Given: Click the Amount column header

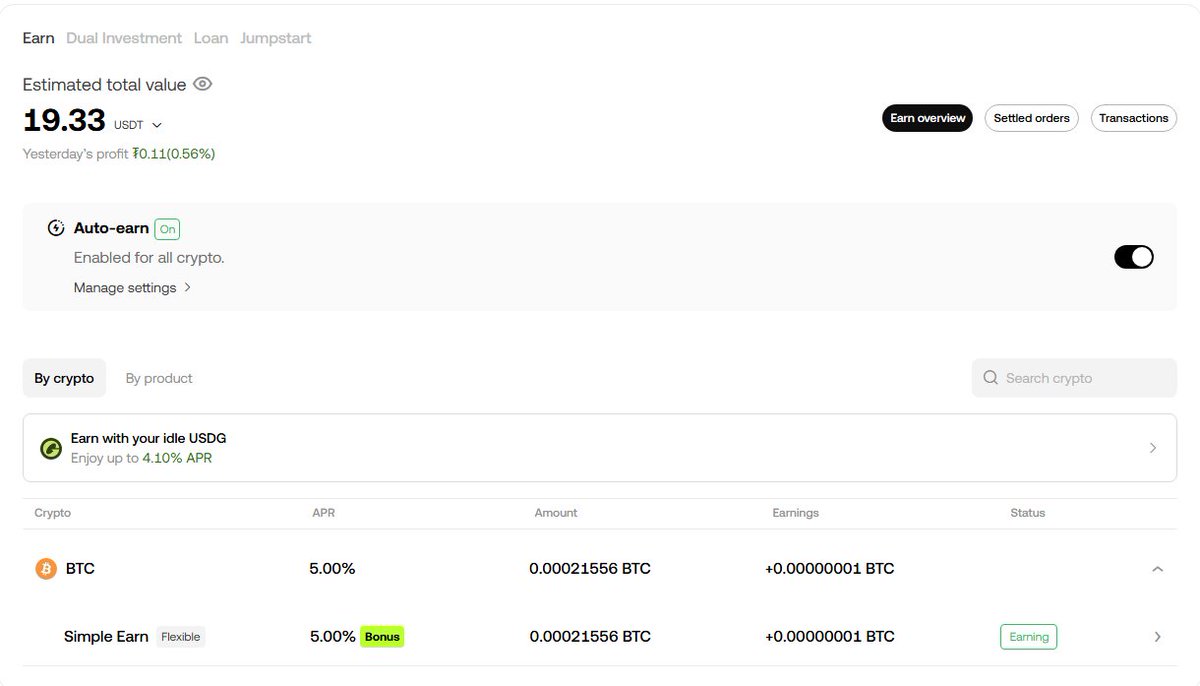Looking at the screenshot, I should pyautogui.click(x=556, y=513).
